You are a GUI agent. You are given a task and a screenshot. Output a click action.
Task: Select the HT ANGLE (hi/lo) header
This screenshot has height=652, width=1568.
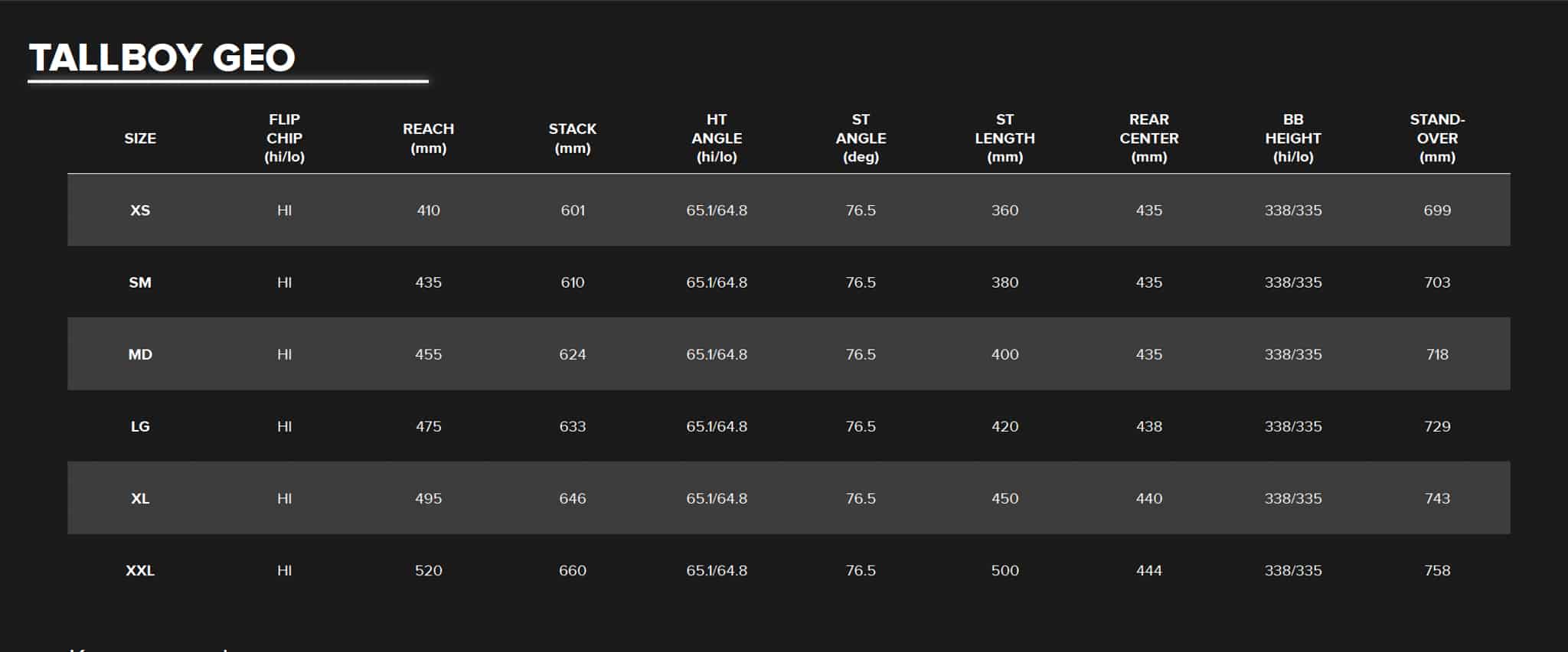point(717,139)
